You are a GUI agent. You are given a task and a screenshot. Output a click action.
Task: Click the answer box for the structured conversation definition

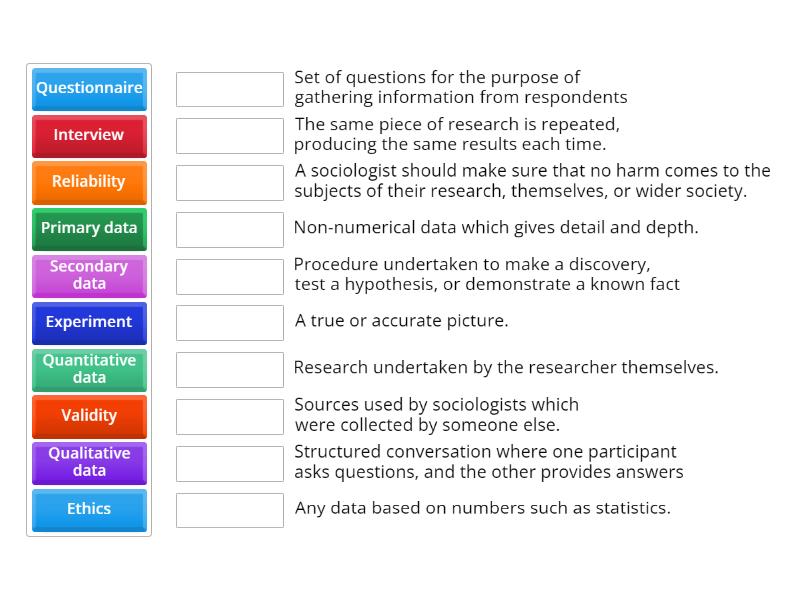[229, 463]
